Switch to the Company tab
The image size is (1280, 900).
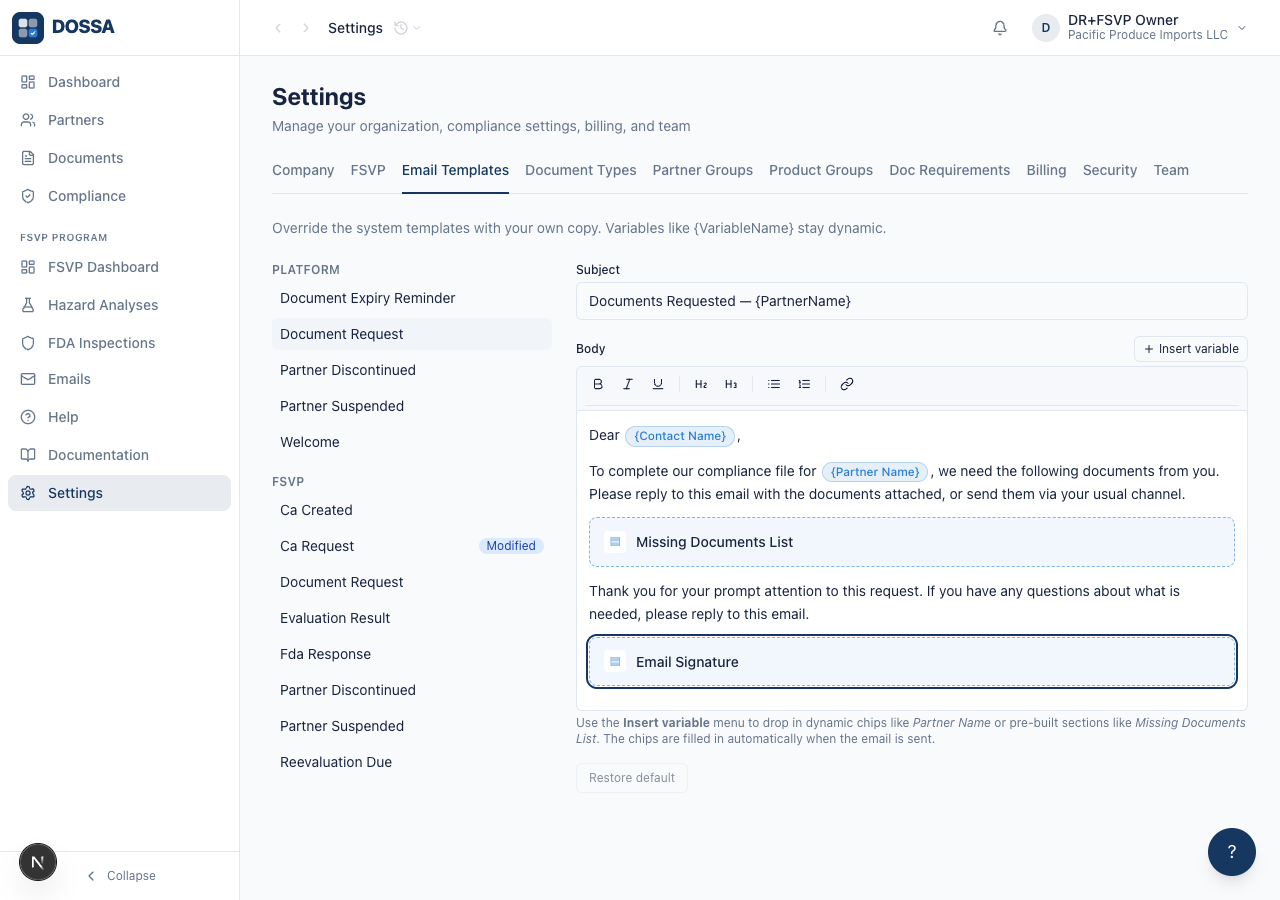[x=303, y=170]
